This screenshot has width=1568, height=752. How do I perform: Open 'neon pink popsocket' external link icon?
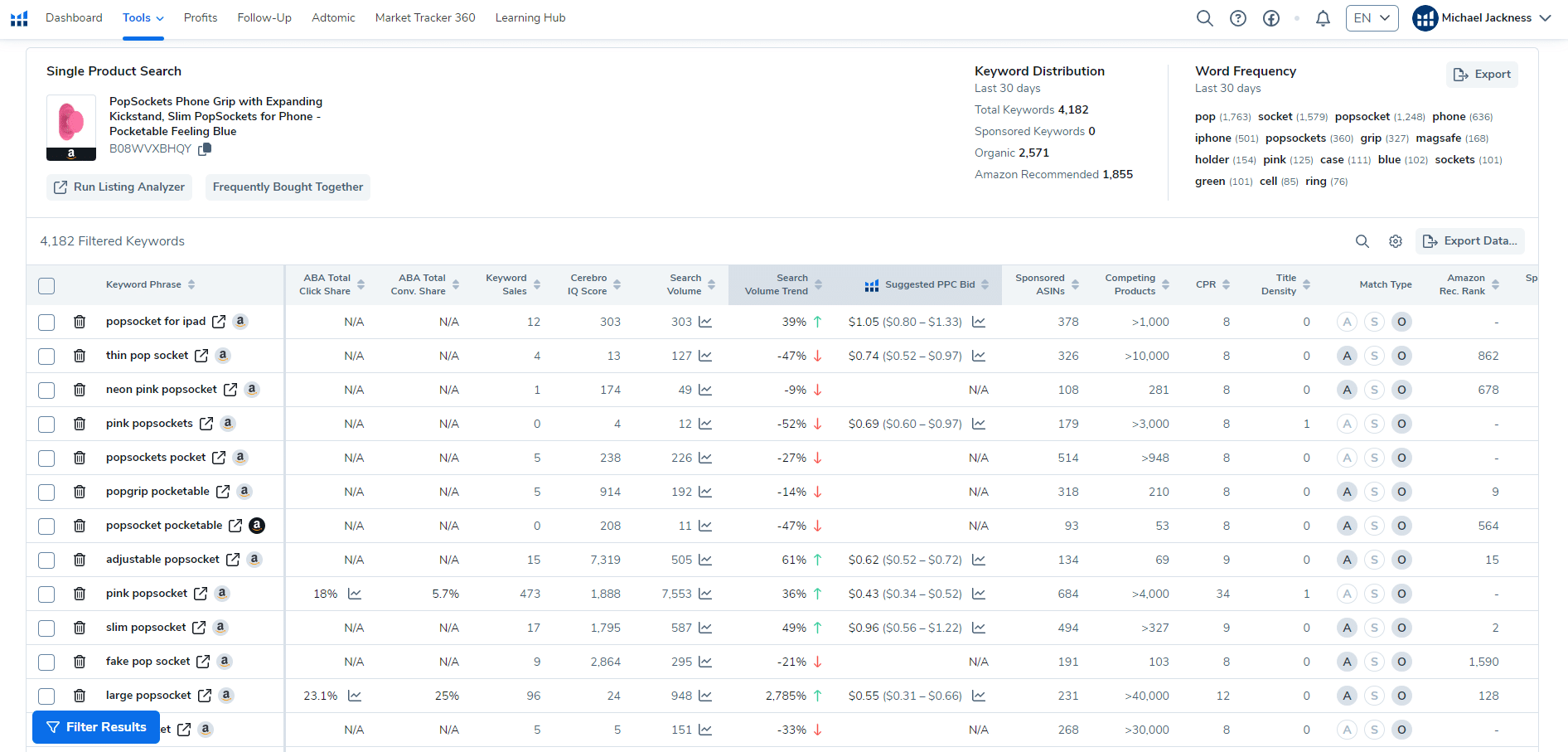click(230, 390)
